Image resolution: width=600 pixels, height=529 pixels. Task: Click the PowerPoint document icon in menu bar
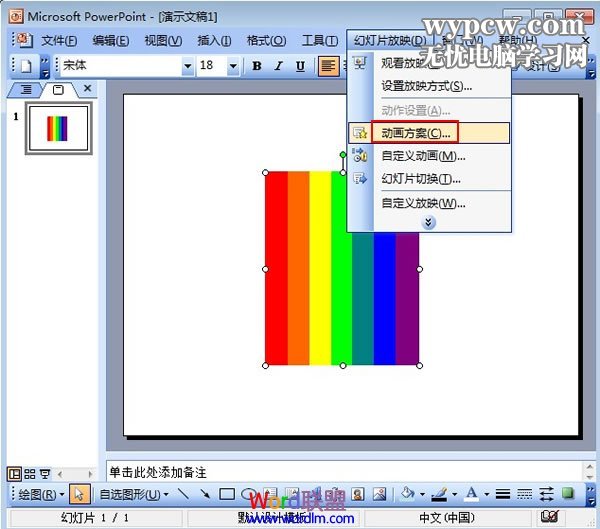pyautogui.click(x=24, y=40)
